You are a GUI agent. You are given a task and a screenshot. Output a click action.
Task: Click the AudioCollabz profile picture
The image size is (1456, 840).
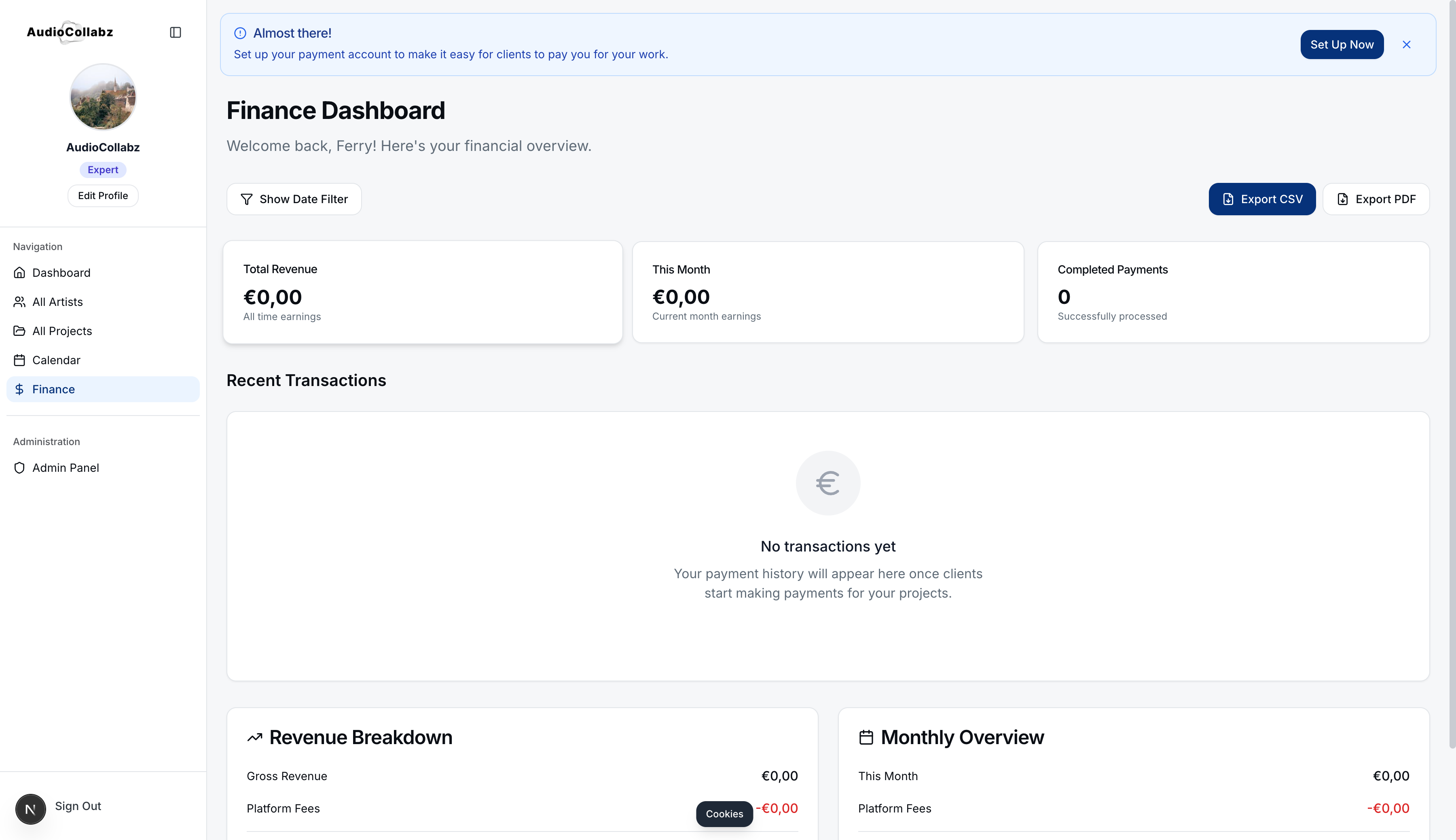(x=103, y=96)
